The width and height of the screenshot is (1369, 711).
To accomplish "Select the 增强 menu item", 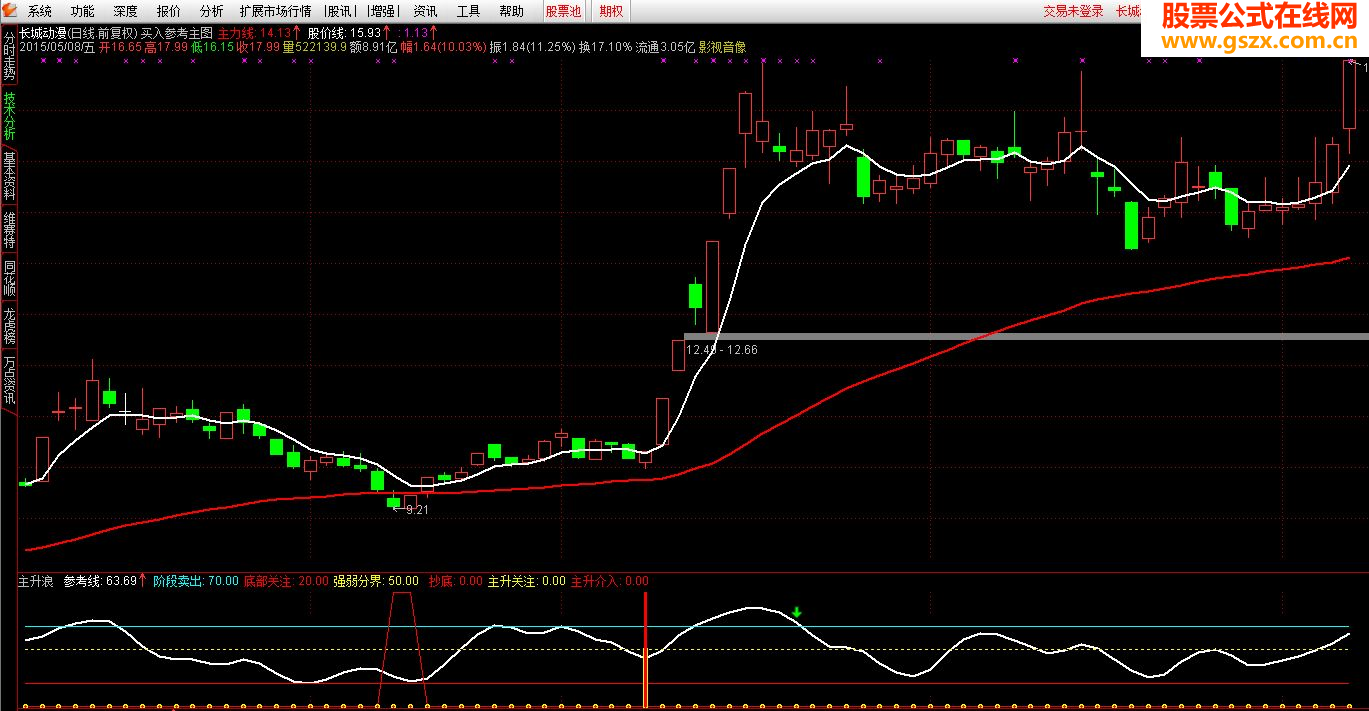I will (x=382, y=12).
